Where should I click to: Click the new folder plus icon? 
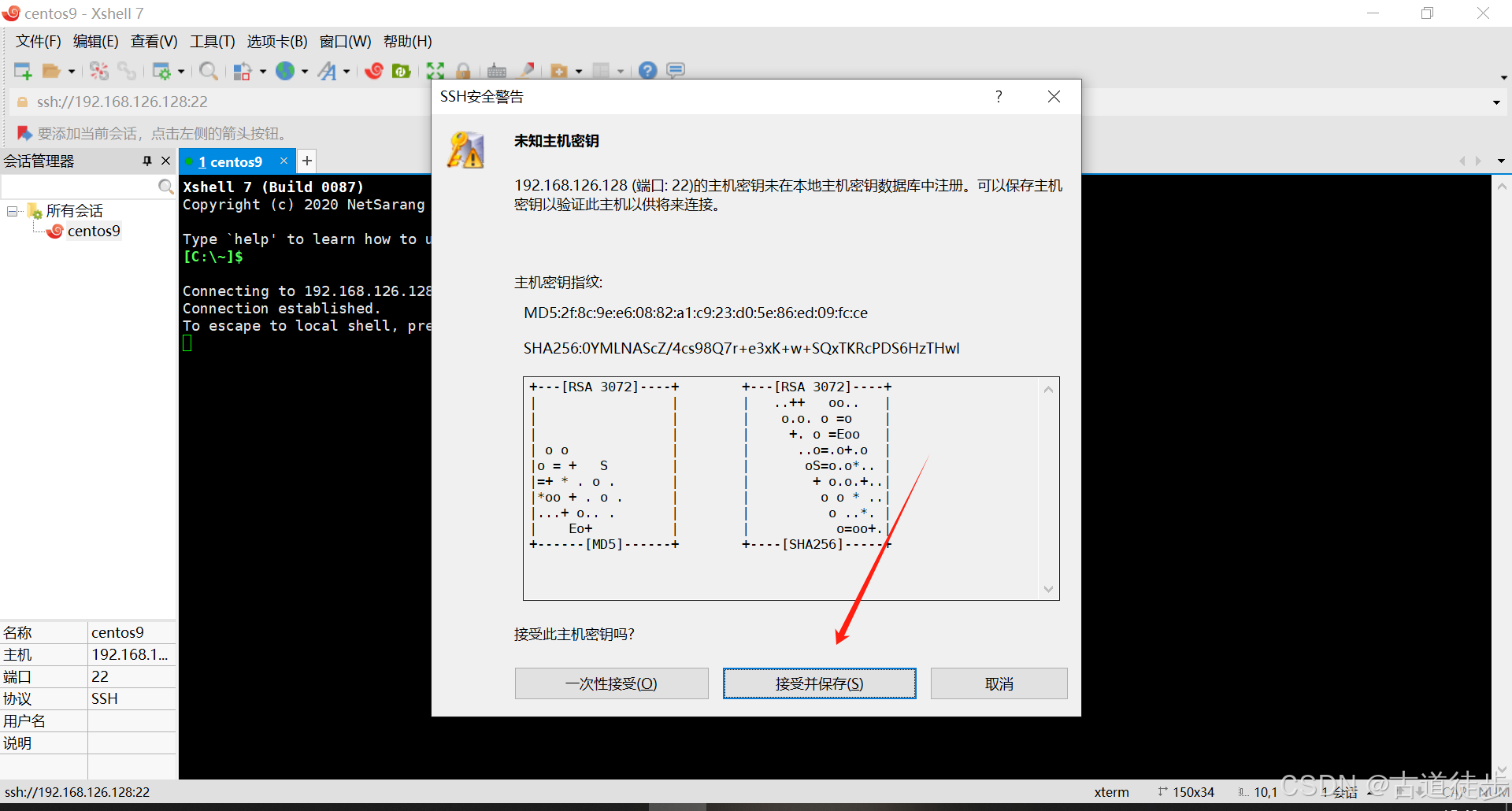click(559, 71)
